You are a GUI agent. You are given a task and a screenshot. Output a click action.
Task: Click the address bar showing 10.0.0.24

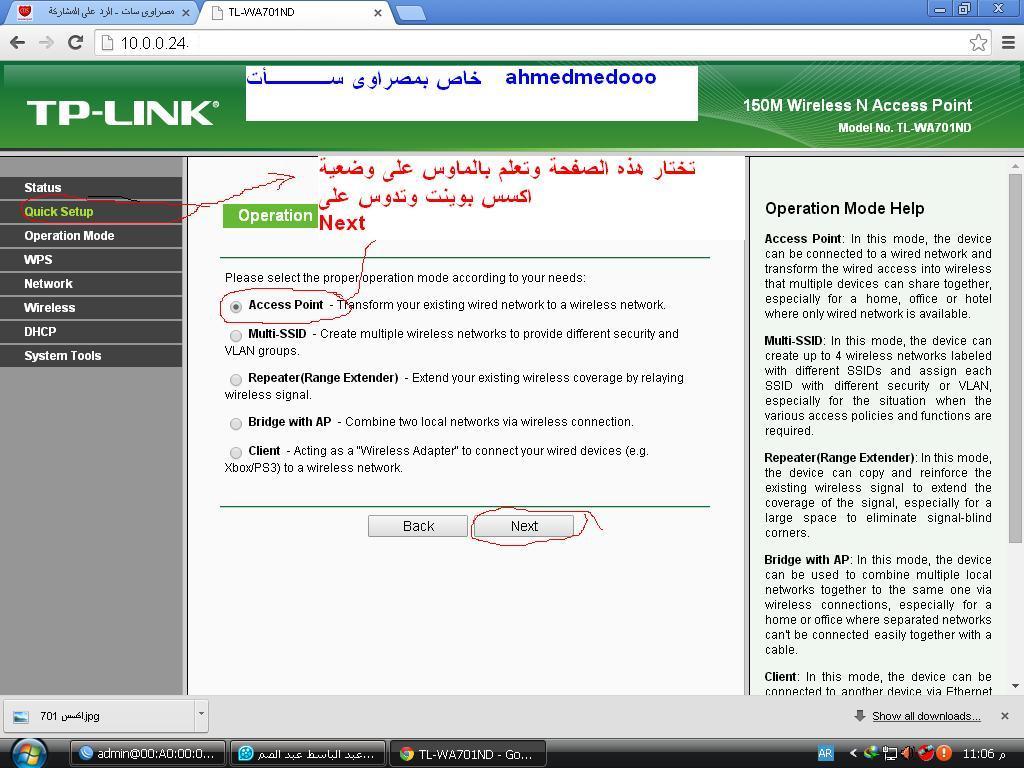[x=543, y=43]
